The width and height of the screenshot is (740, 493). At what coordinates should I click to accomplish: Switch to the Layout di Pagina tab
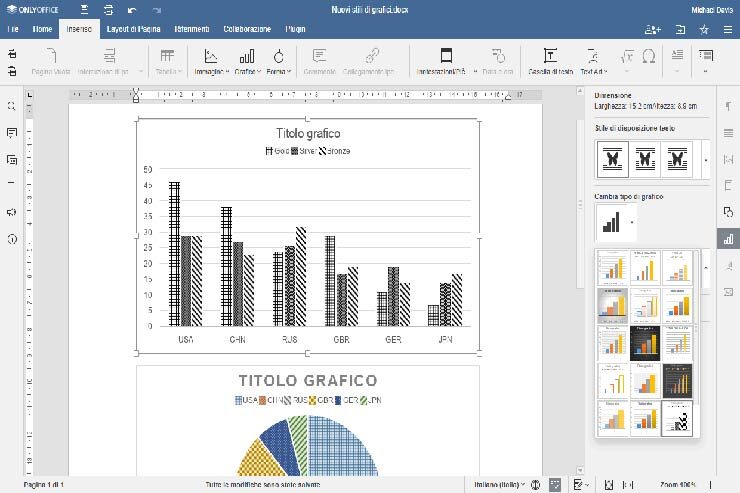point(134,30)
